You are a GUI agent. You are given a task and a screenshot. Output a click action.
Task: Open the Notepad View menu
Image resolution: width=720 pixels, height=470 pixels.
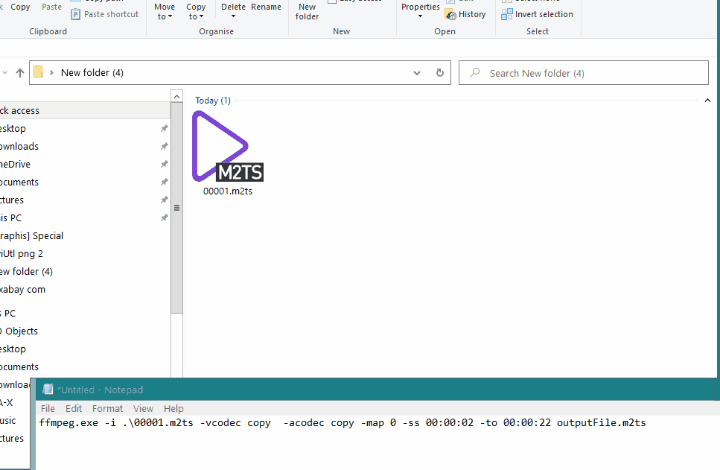[x=143, y=408]
